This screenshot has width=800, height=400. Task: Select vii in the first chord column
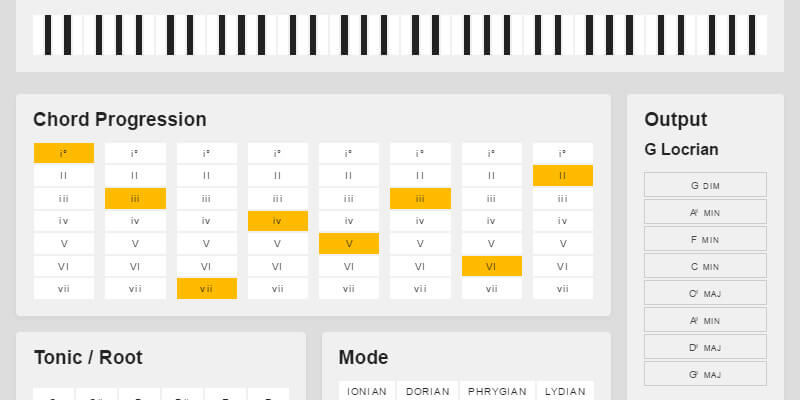(x=64, y=288)
